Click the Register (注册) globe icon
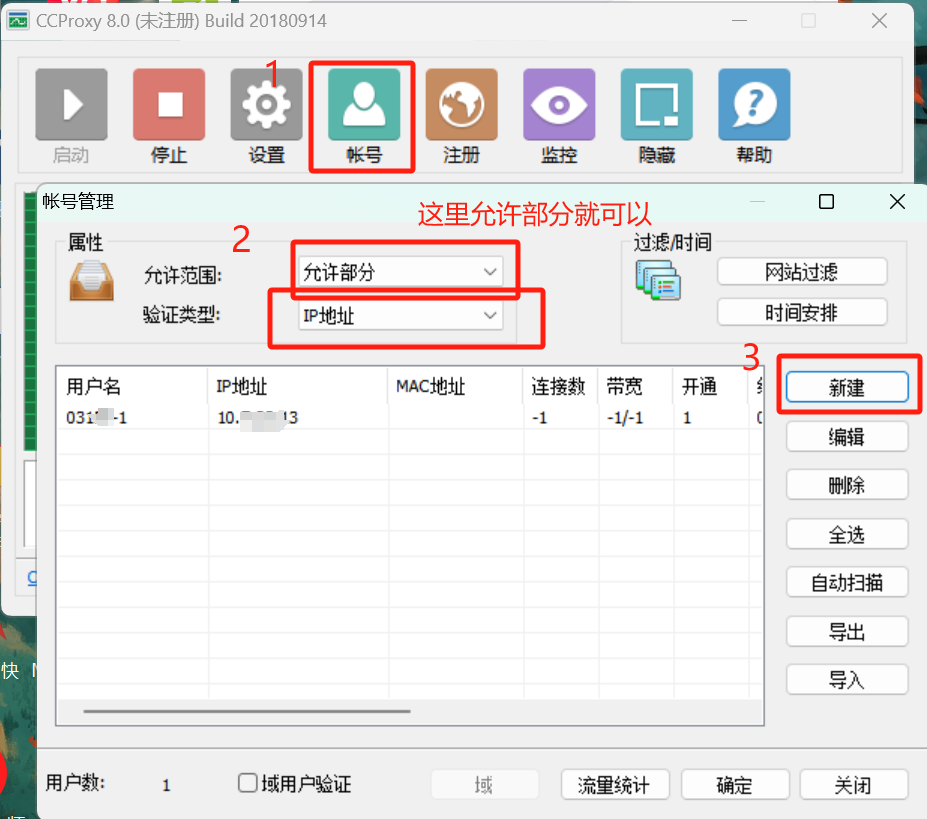927x819 pixels. [x=462, y=105]
